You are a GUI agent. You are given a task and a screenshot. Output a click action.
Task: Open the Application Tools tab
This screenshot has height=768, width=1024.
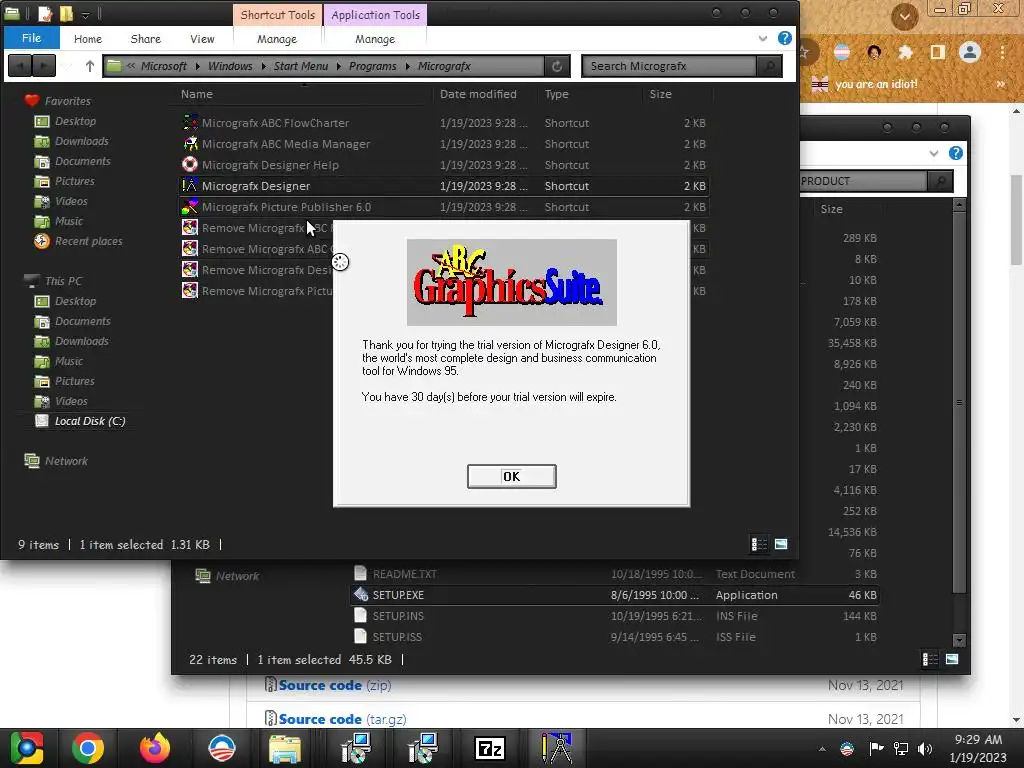tap(376, 14)
